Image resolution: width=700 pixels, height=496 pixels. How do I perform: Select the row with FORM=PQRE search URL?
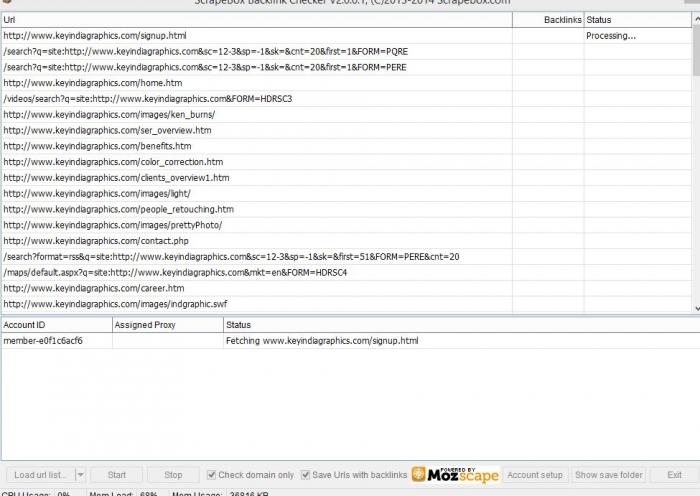pyautogui.click(x=346, y=51)
